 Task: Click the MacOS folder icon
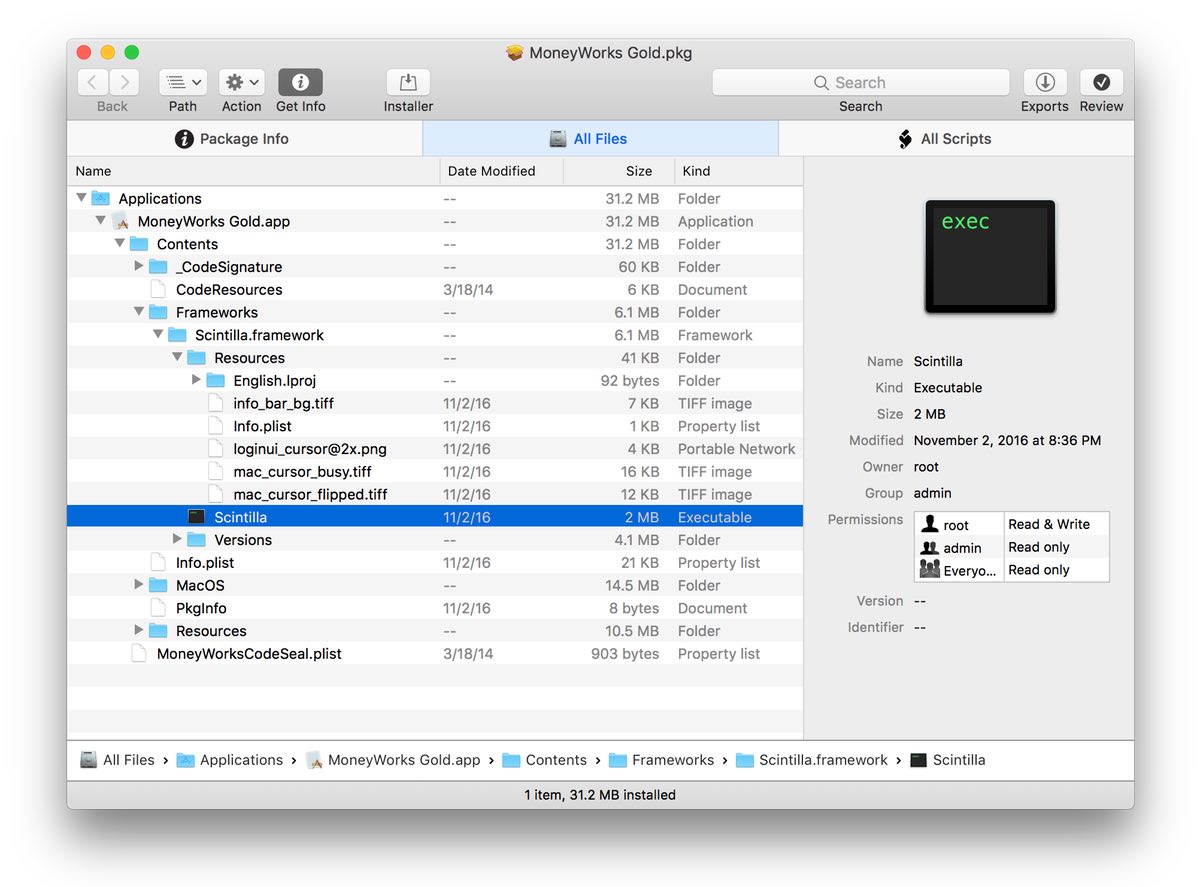158,585
